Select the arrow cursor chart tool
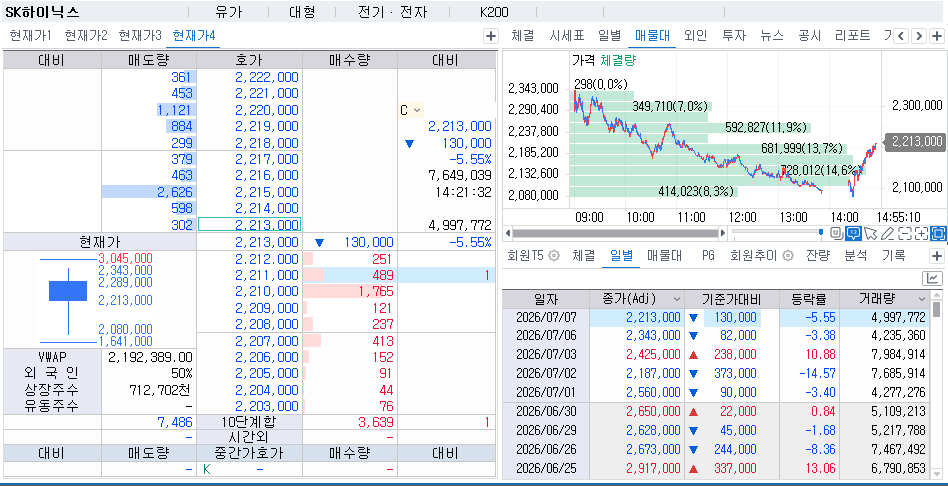This screenshot has height=486, width=948. click(870, 233)
